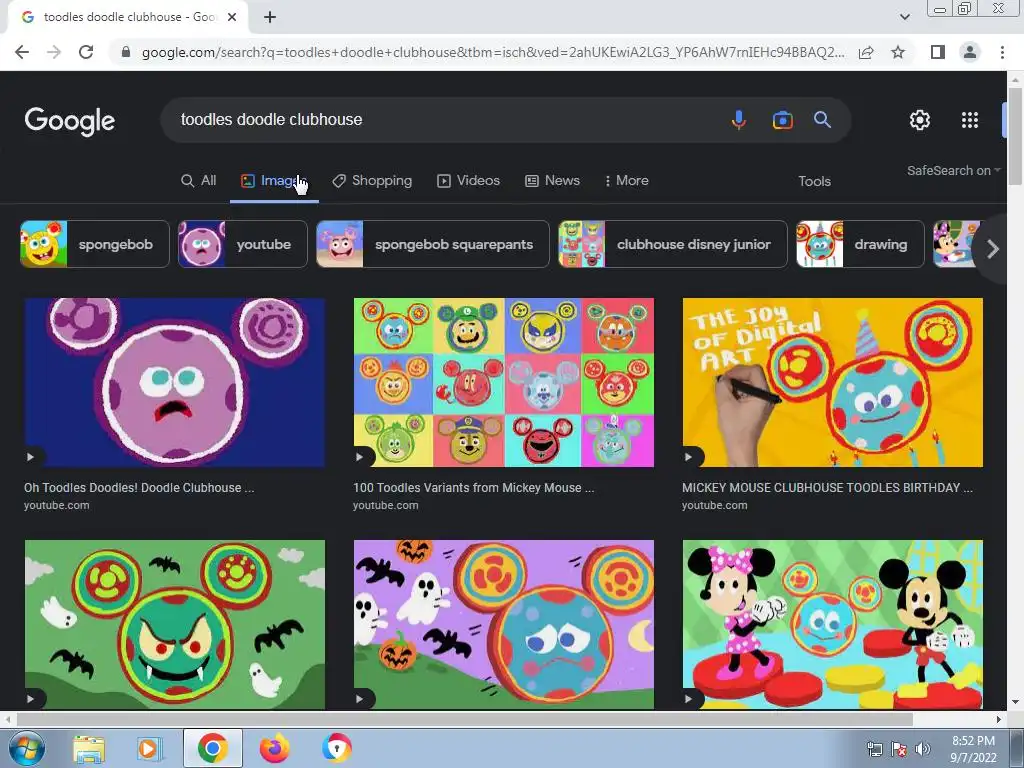Switch to the All results tab

click(x=199, y=181)
